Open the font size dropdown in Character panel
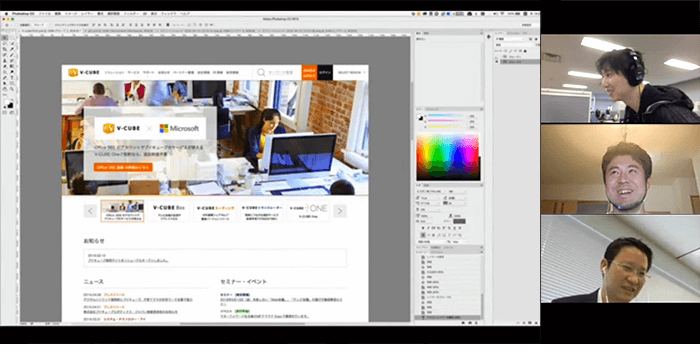Screen dimensions: 700x363 tap(430, 198)
